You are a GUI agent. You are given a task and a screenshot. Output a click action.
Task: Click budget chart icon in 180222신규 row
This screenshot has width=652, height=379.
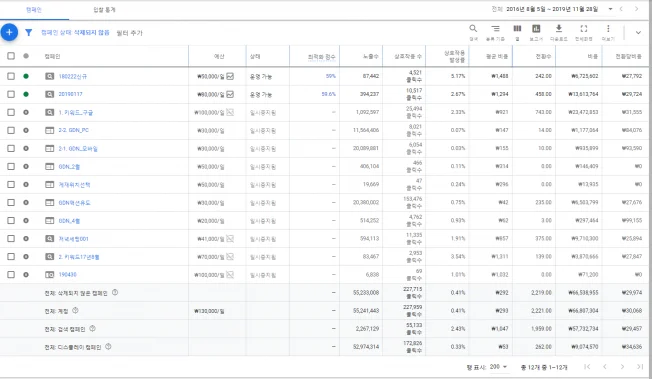pyautogui.click(x=230, y=76)
